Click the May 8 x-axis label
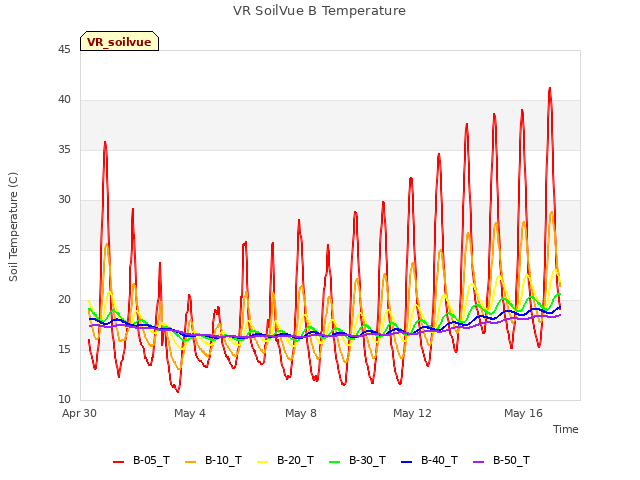This screenshot has width=640, height=480. [301, 413]
